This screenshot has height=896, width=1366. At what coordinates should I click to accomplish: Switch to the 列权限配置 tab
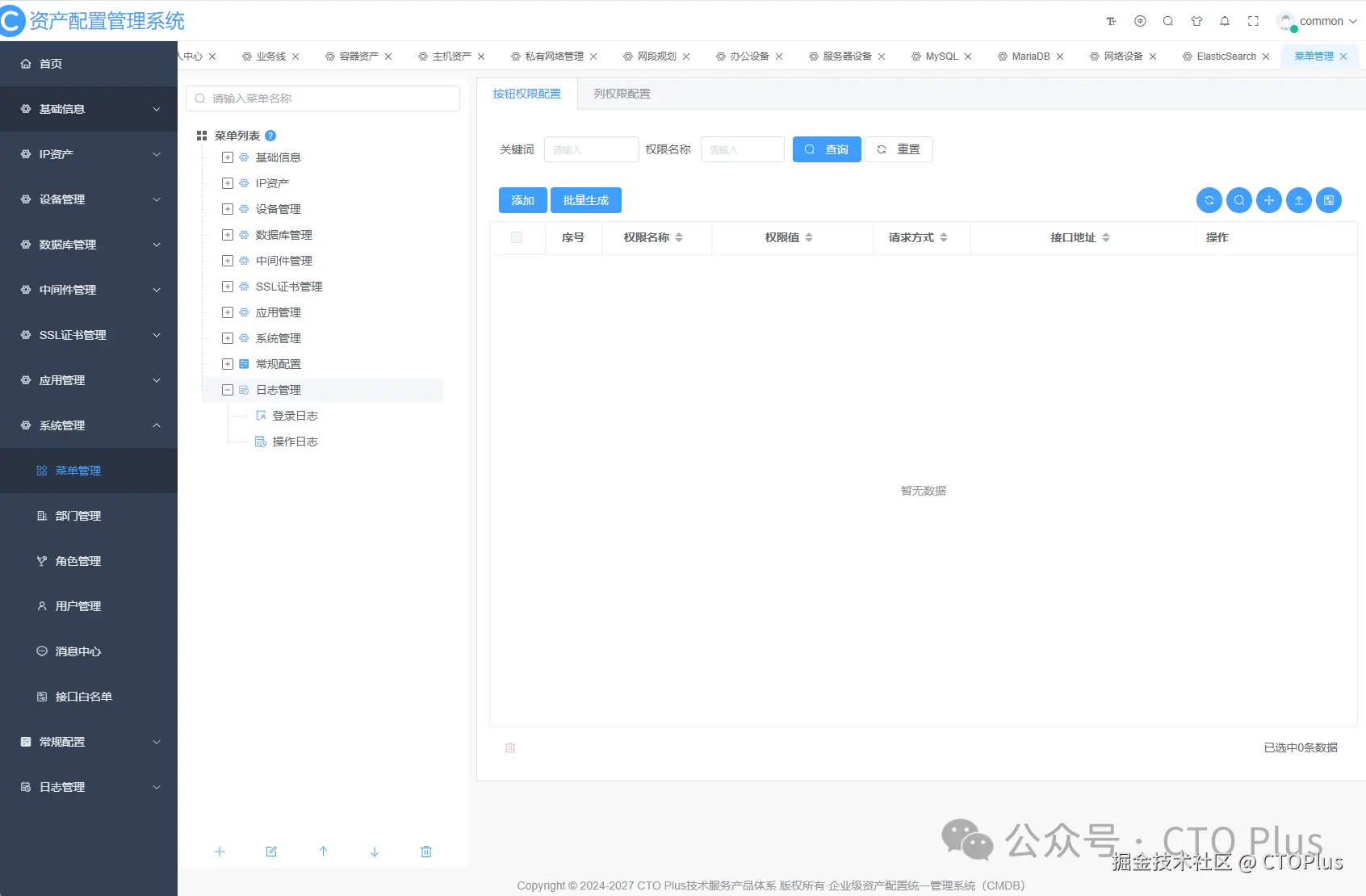click(x=620, y=94)
